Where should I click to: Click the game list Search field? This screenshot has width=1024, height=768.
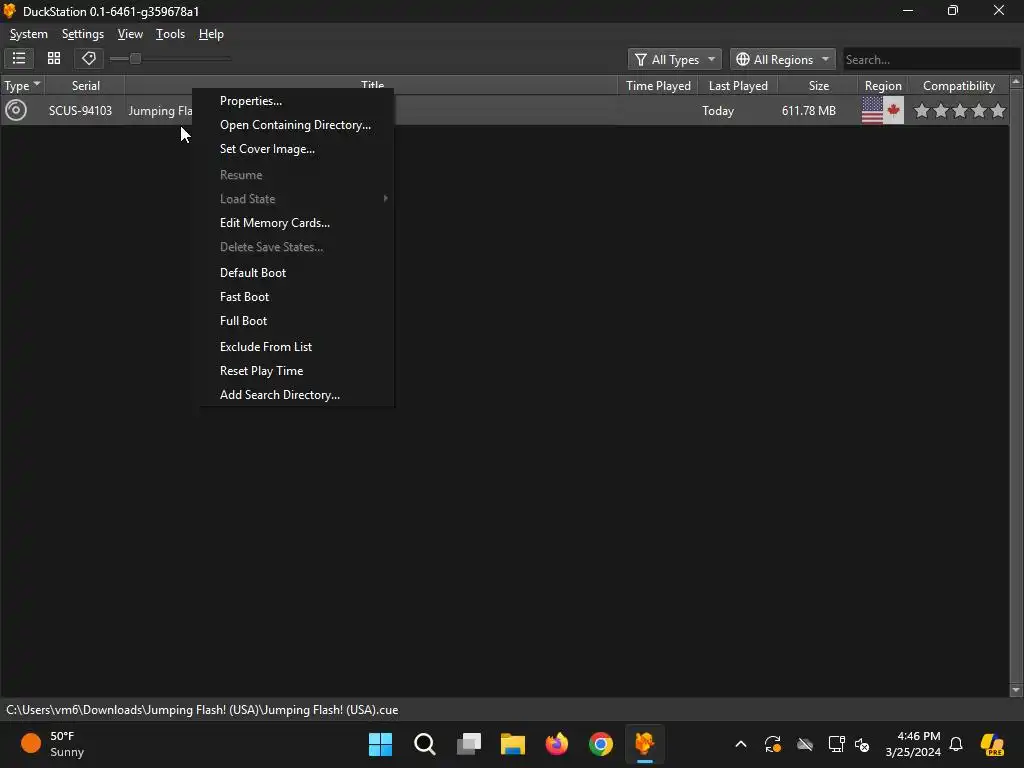(x=931, y=59)
